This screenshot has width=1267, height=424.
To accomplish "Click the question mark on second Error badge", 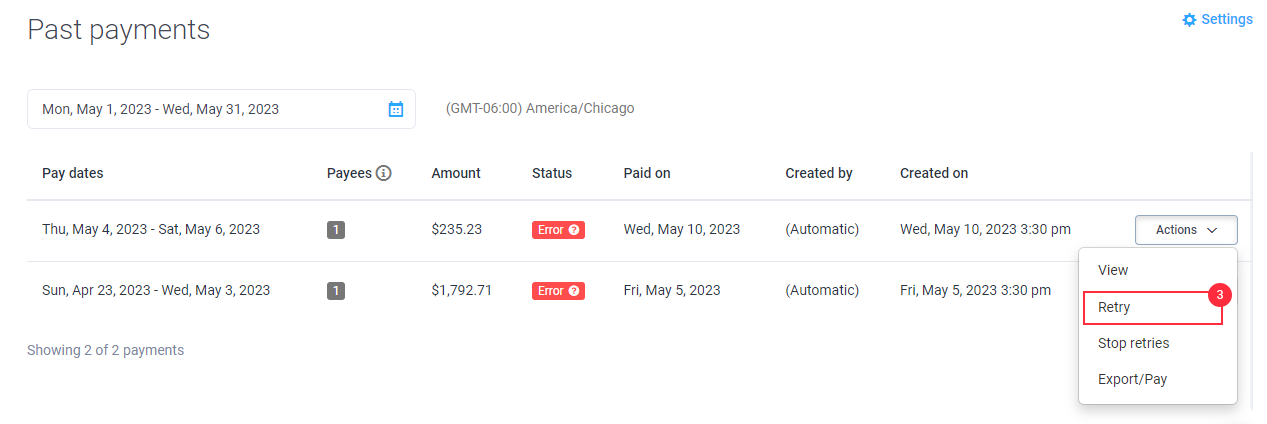I will click(x=574, y=291).
